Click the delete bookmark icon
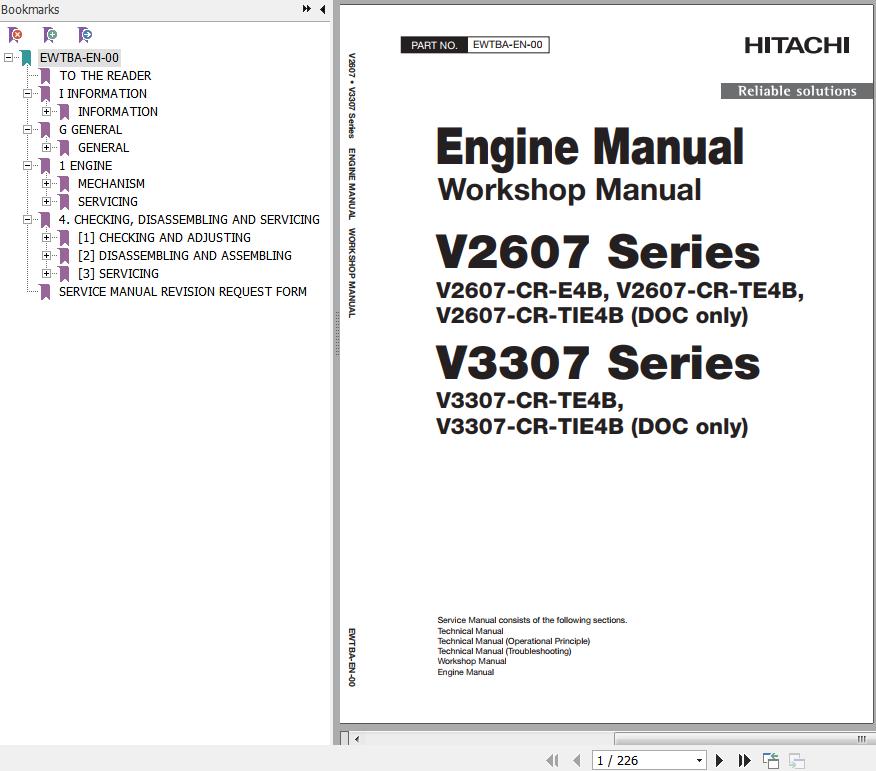This screenshot has width=876, height=771. click(x=15, y=35)
